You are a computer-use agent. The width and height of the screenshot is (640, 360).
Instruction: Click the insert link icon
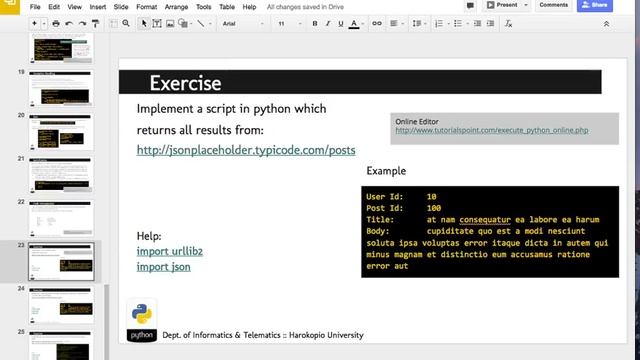pyautogui.click(x=377, y=24)
